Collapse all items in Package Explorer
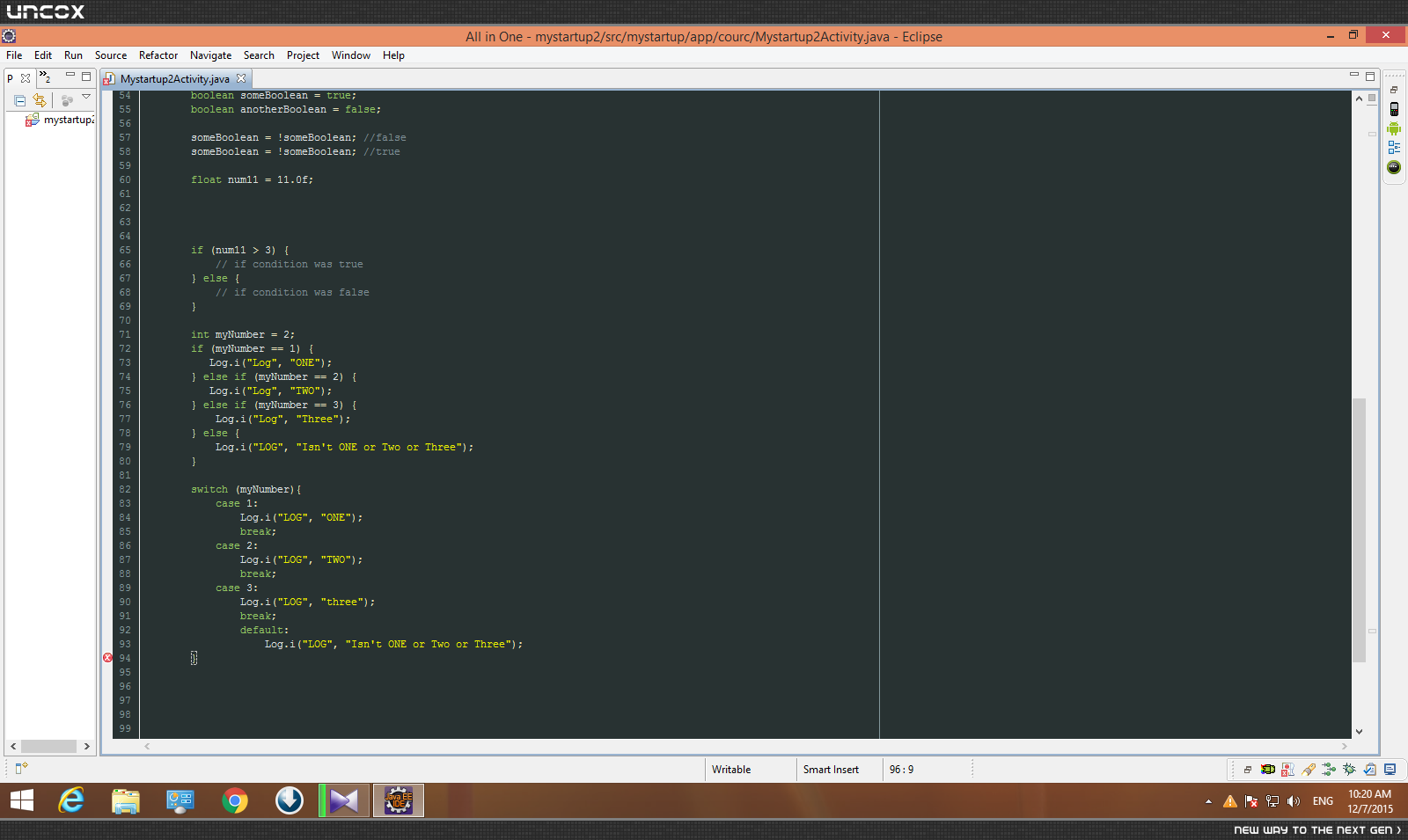This screenshot has height=840, width=1408. click(19, 100)
